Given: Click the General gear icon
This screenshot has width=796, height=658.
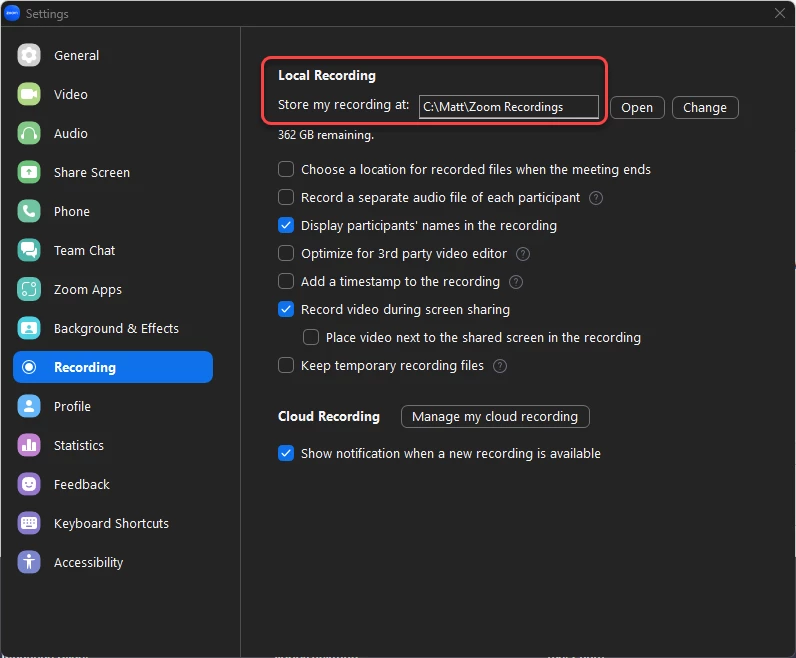Looking at the screenshot, I should tap(29, 55).
